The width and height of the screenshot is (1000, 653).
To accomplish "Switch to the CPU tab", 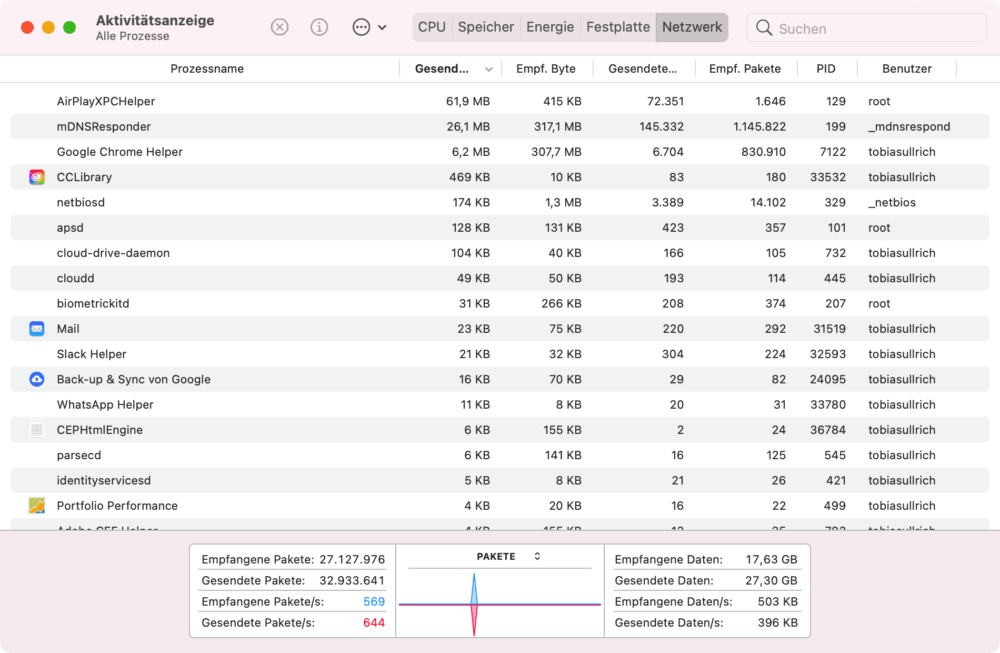I will [432, 27].
